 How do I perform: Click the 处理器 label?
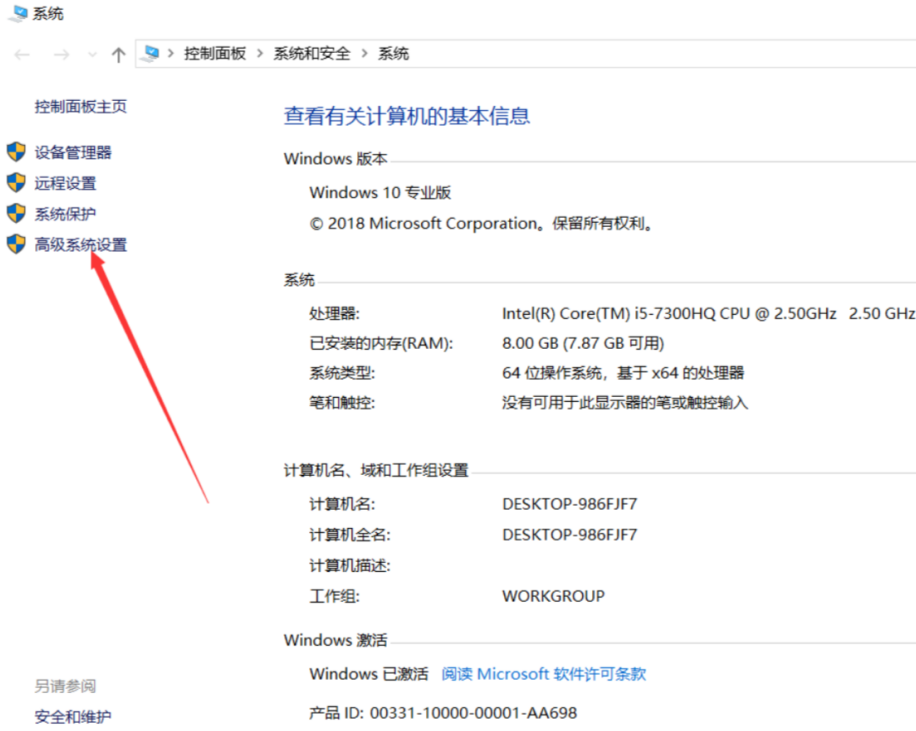tap(335, 314)
